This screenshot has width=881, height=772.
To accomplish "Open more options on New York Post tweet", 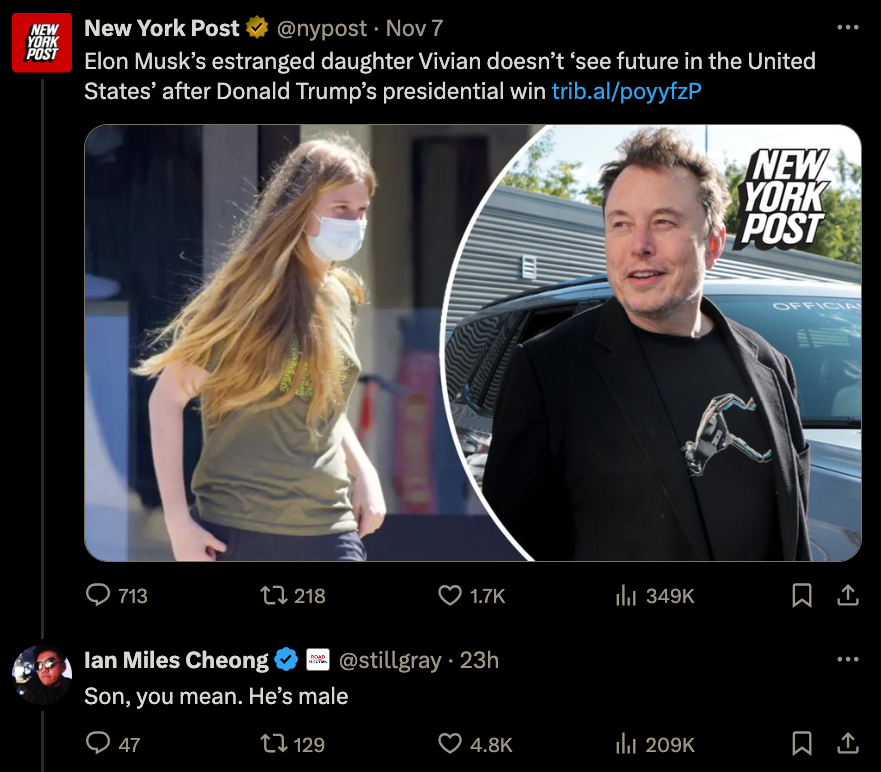I will 847,27.
